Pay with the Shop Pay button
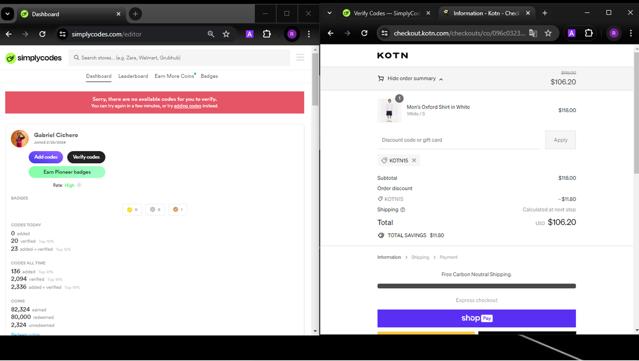 (x=476, y=318)
